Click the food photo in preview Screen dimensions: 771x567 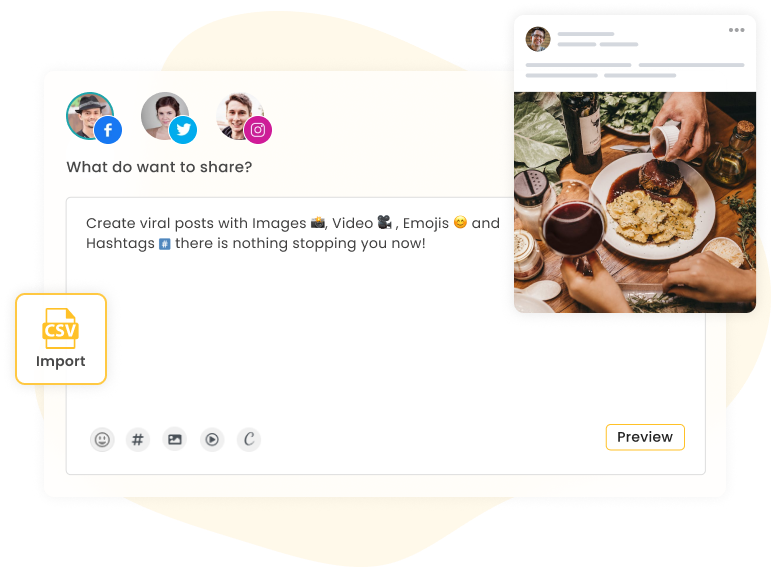[x=635, y=202]
